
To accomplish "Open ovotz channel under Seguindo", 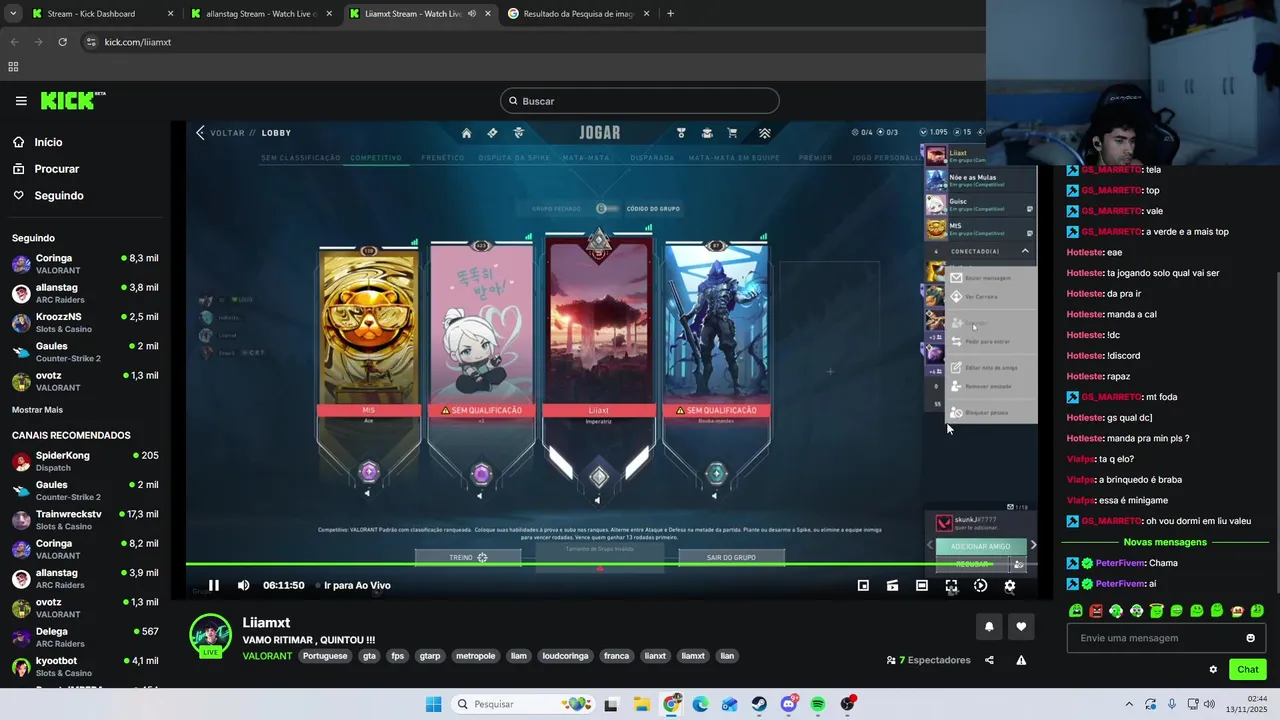I will pos(85,381).
